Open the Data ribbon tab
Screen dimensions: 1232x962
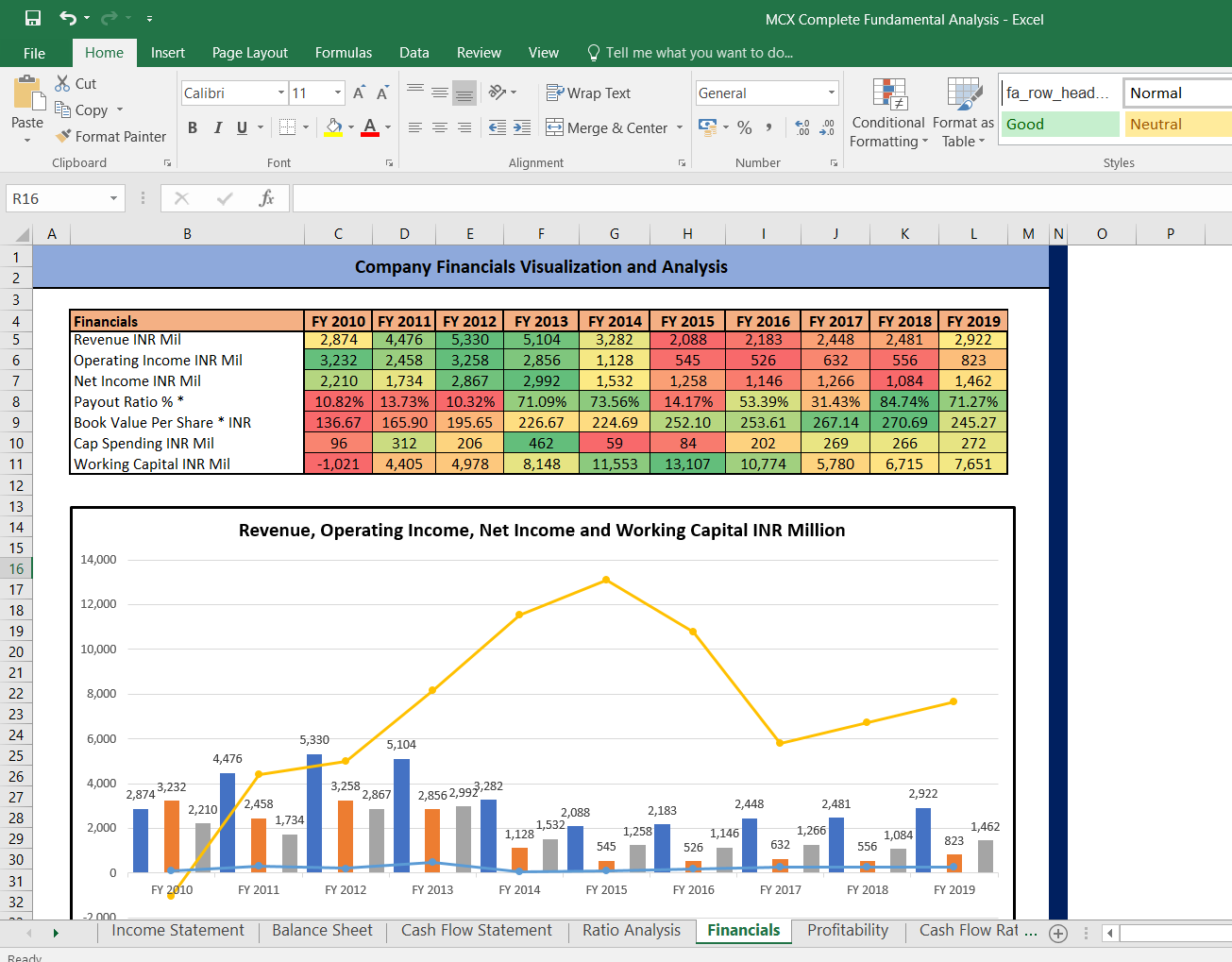coord(414,53)
